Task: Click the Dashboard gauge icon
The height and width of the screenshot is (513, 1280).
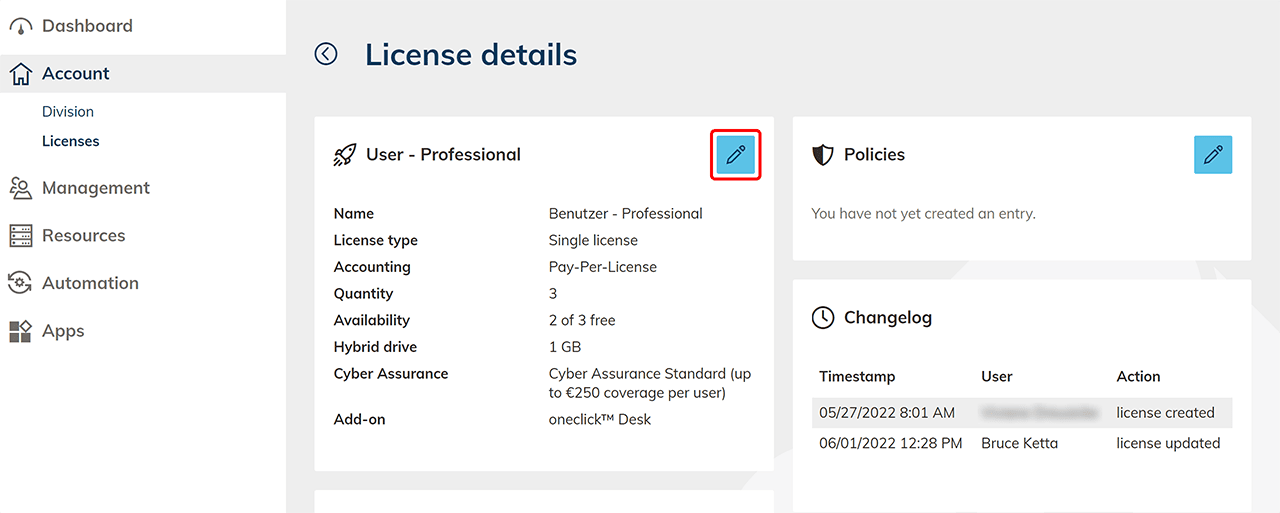Action: tap(20, 27)
